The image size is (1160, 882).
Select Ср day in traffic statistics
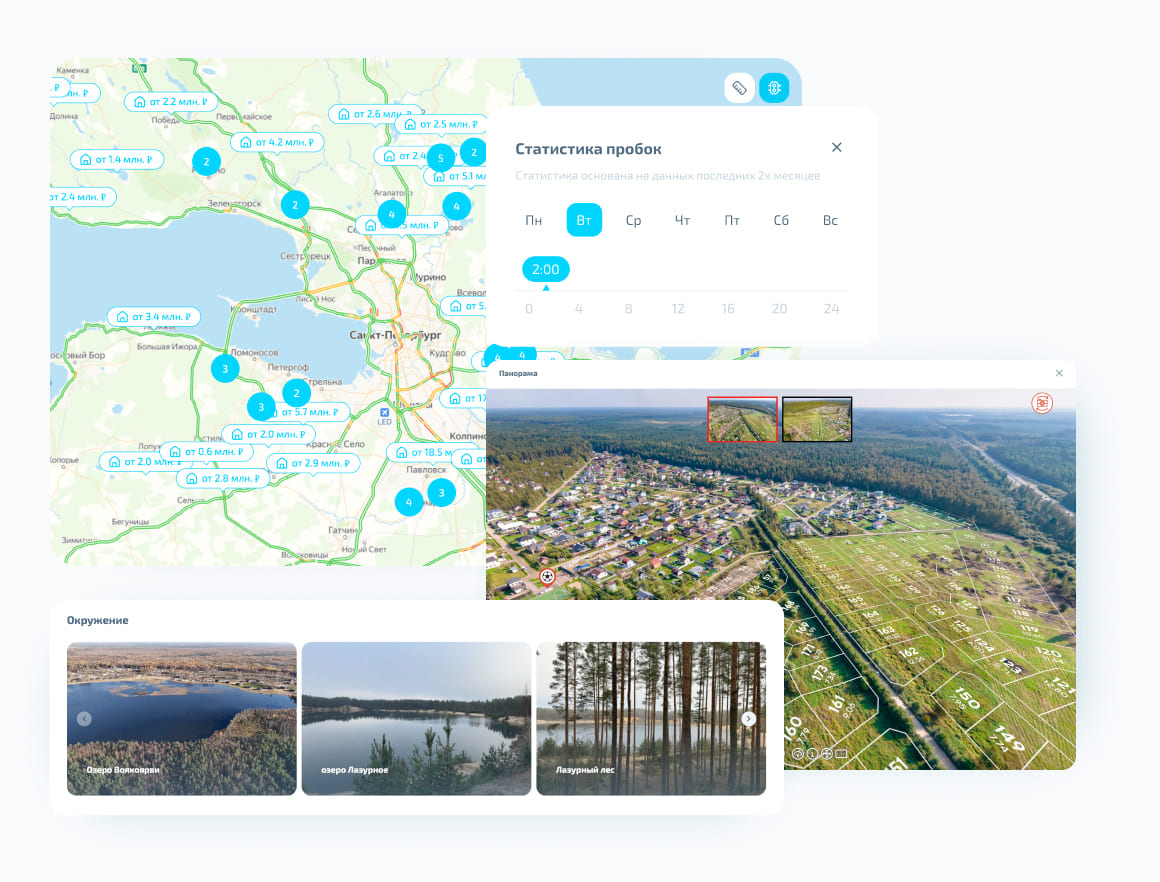[633, 220]
